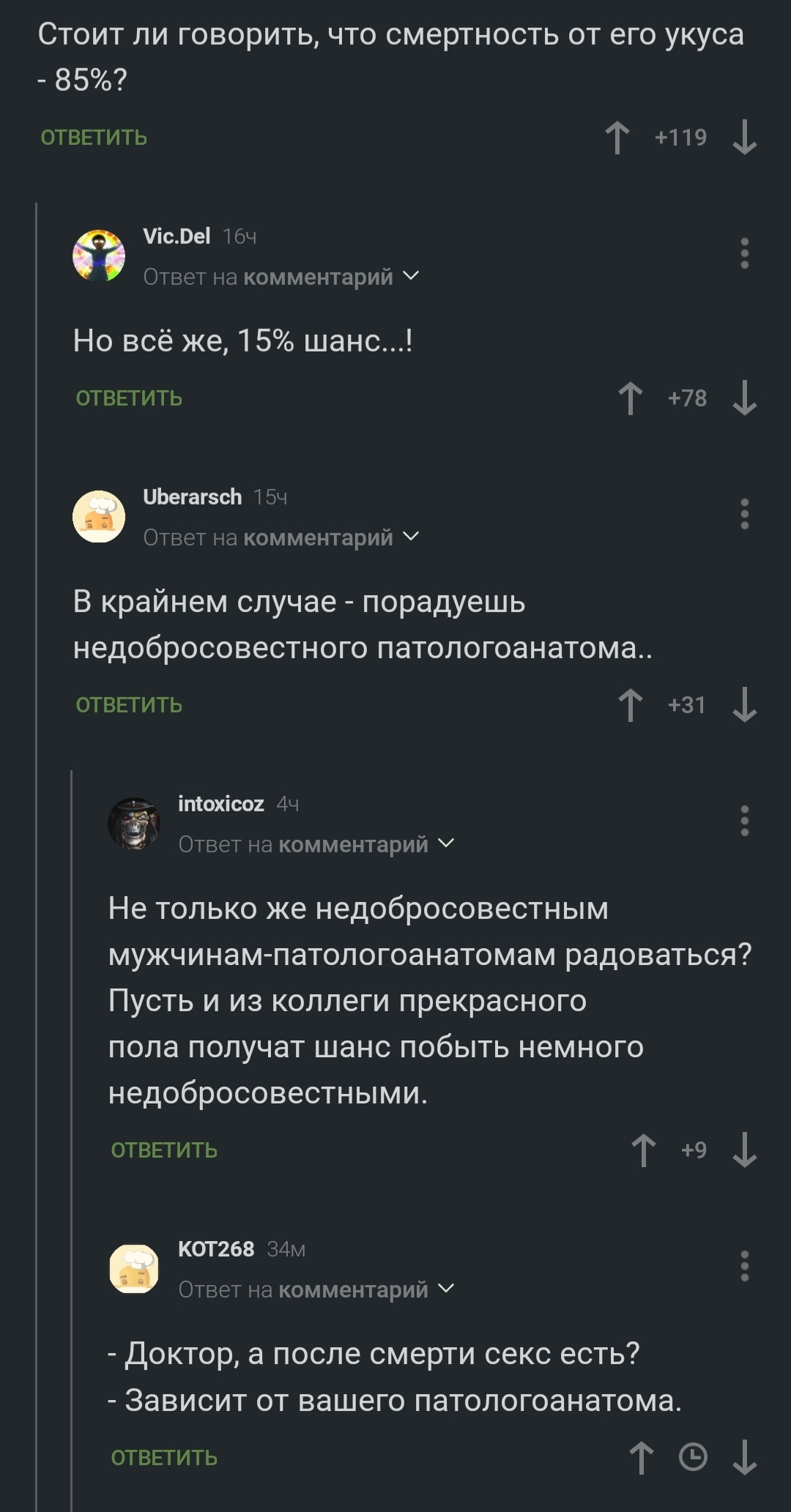Open the intoxicoz username link
This screenshot has width=791, height=1512.
(x=221, y=804)
